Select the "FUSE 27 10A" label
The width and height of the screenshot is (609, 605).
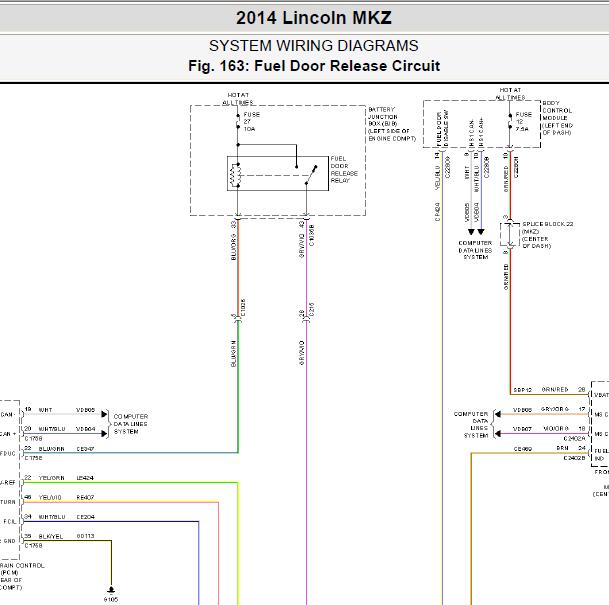(x=251, y=122)
